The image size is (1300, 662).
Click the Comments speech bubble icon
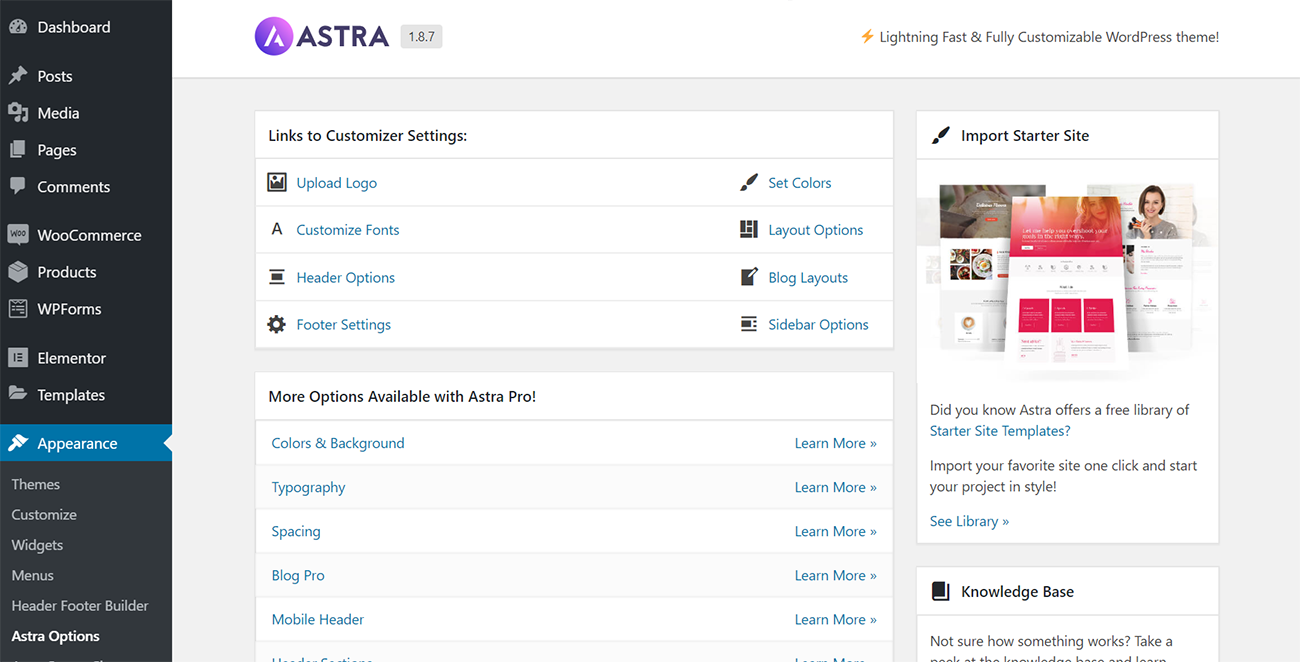(18, 187)
